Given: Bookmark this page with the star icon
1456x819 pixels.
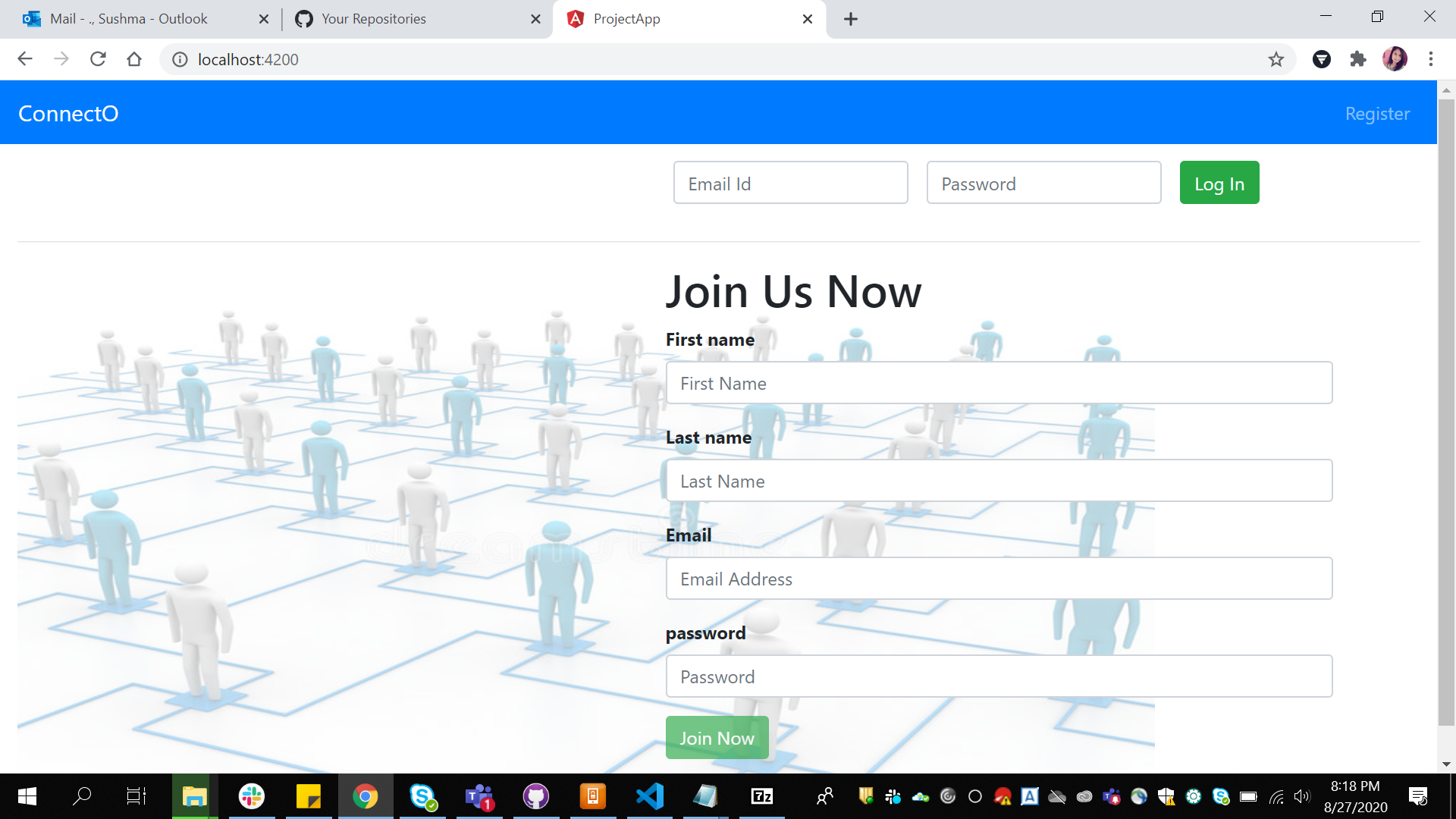Looking at the screenshot, I should (x=1276, y=59).
